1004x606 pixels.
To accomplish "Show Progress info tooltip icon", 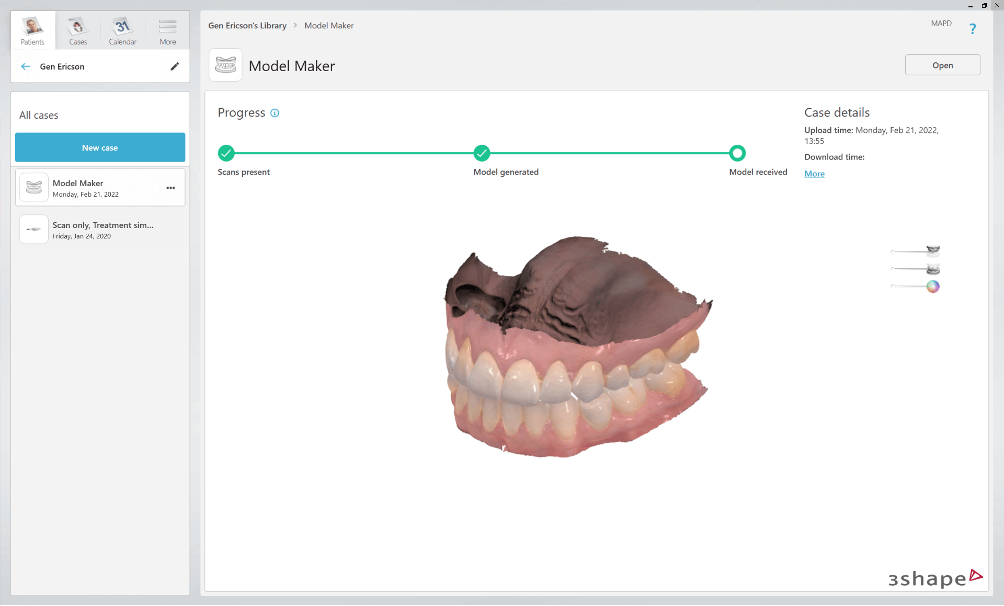I will pyautogui.click(x=275, y=113).
